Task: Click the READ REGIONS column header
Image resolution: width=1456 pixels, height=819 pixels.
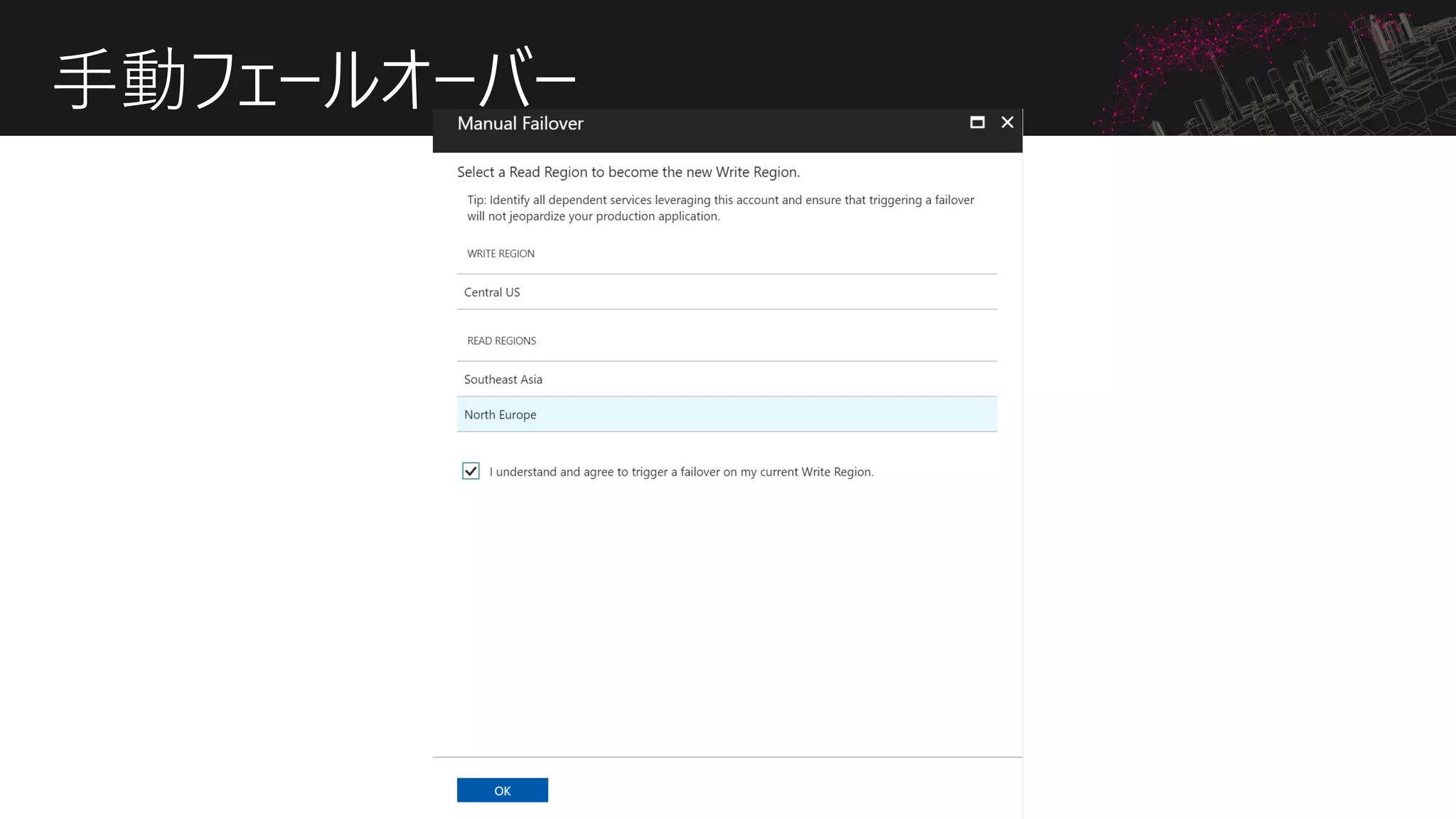Action: click(x=501, y=341)
